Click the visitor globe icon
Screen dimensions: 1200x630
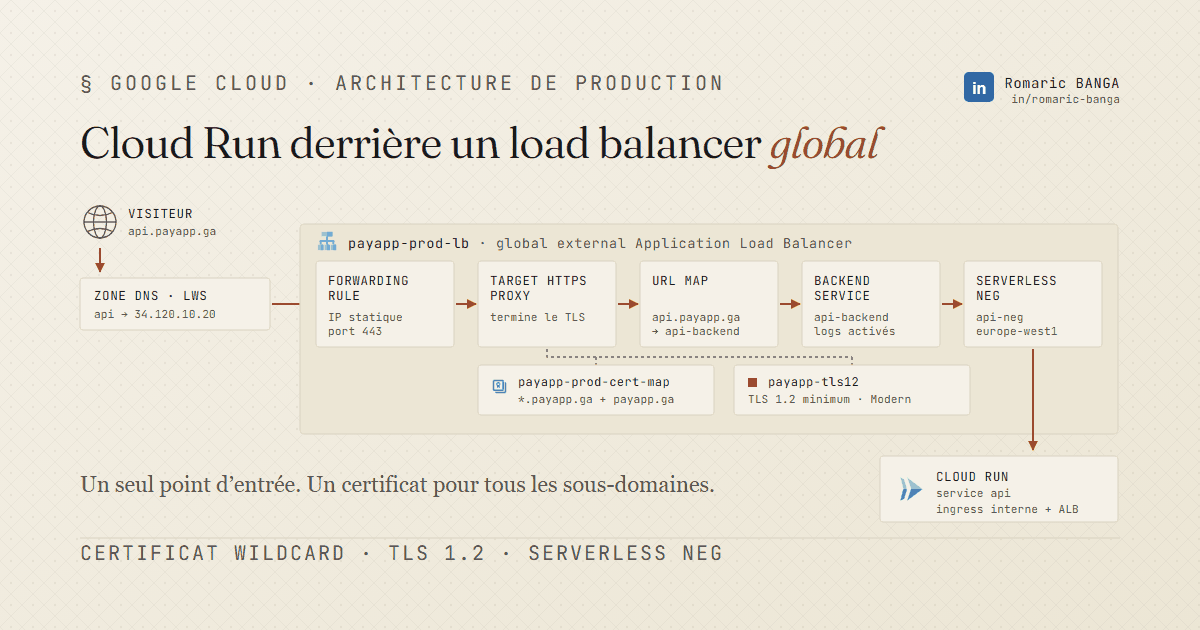click(x=100, y=222)
